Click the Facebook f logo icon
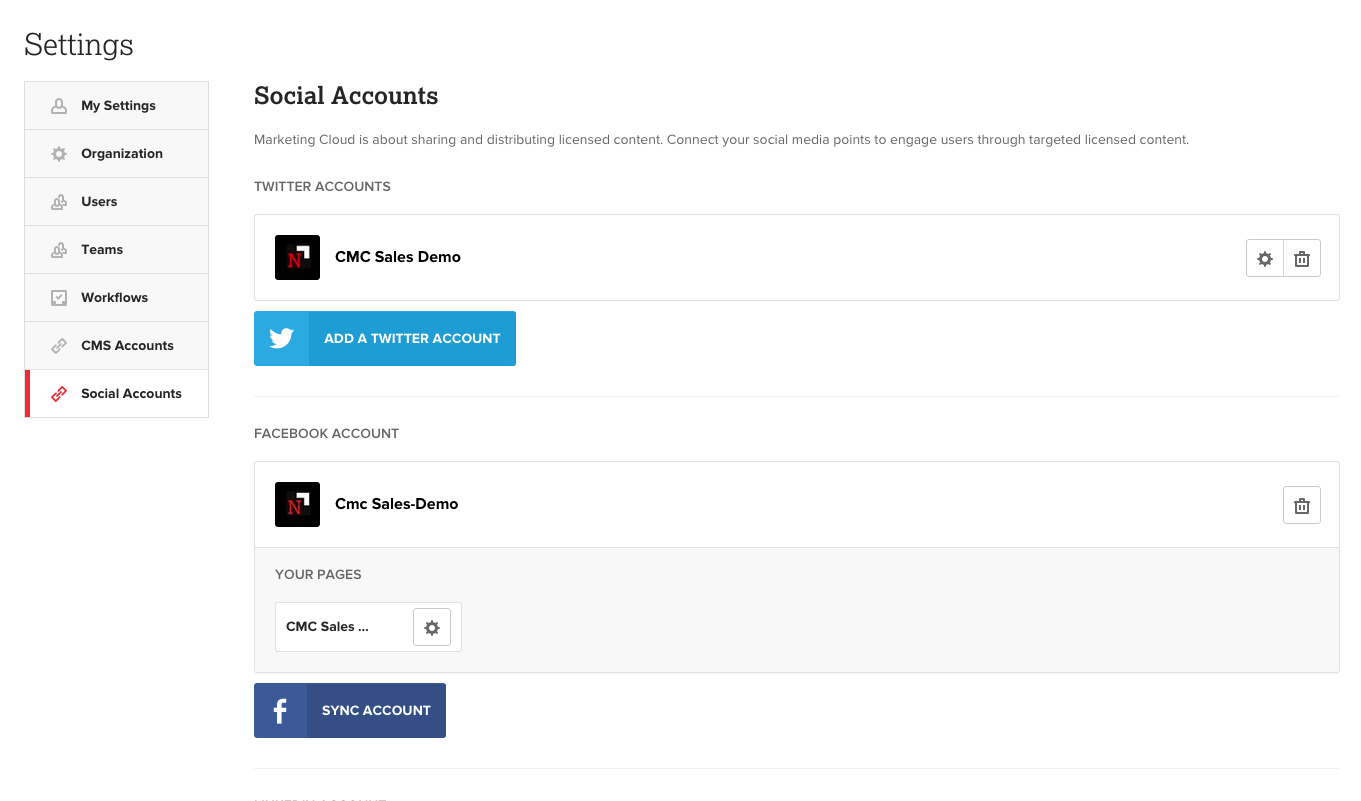Image resolution: width=1361 pixels, height=801 pixels. pyautogui.click(x=280, y=710)
